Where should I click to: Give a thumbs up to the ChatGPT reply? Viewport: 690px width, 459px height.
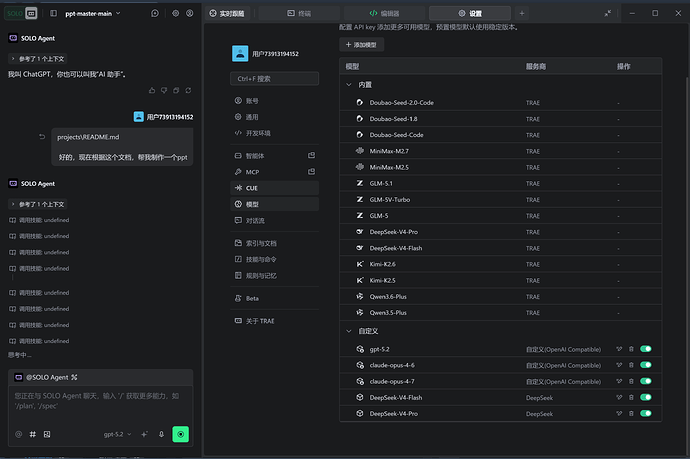(152, 90)
